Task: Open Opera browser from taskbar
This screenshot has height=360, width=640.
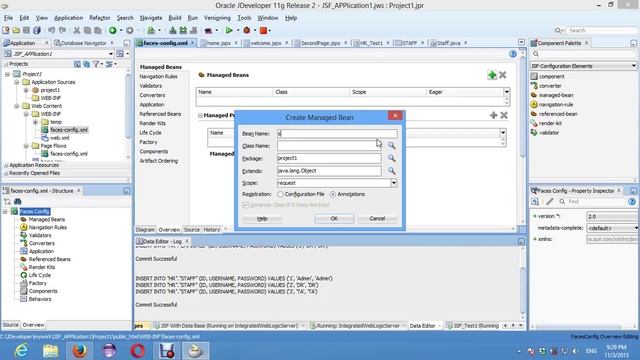Action: click(138, 350)
